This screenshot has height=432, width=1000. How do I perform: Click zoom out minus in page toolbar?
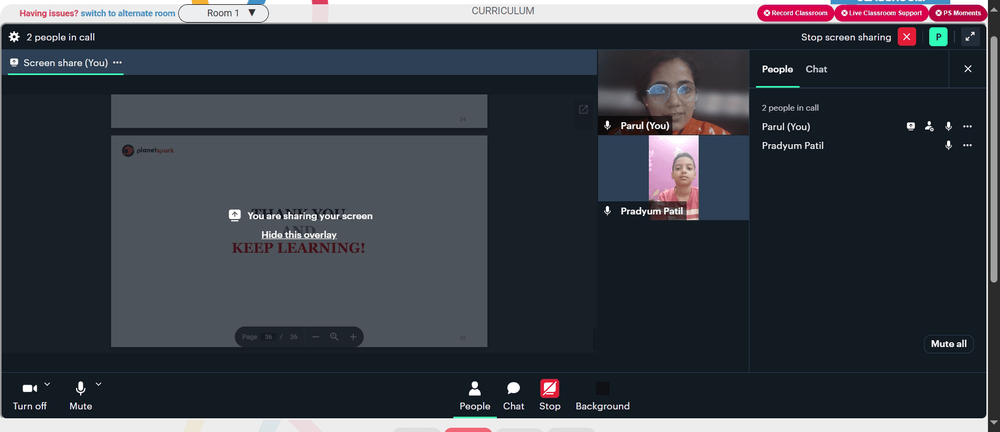coord(315,337)
